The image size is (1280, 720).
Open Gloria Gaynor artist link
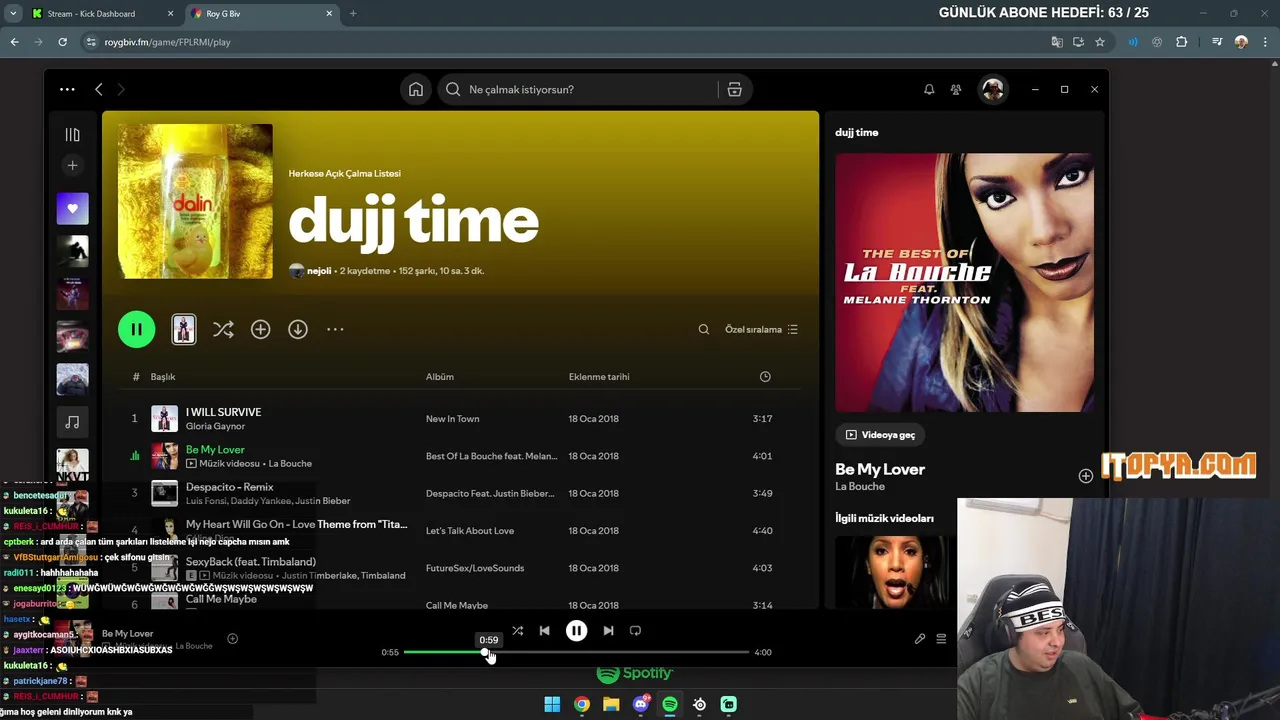pyautogui.click(x=215, y=426)
